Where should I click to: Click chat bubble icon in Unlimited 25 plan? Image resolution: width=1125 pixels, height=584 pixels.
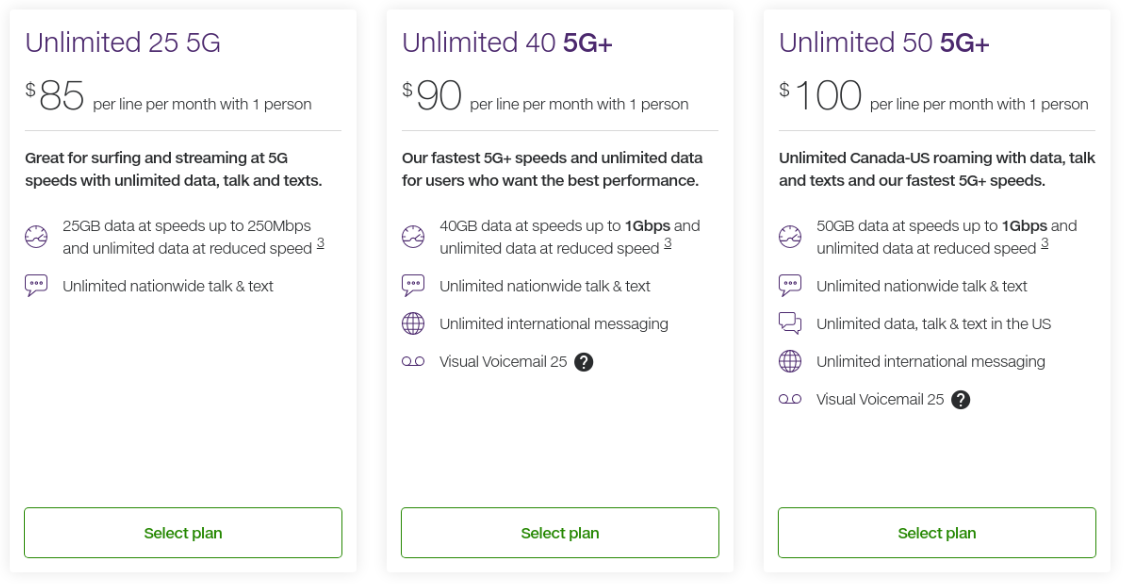(36, 286)
